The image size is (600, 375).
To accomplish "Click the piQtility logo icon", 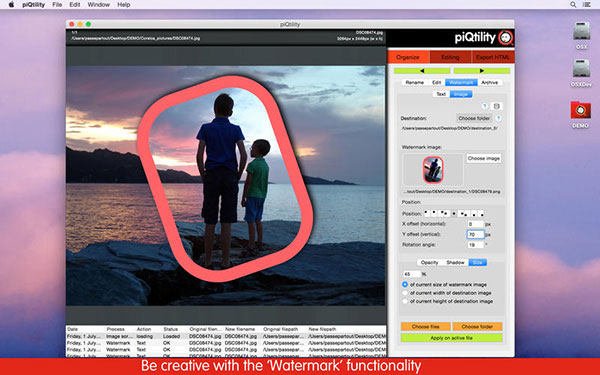I will pyautogui.click(x=506, y=38).
